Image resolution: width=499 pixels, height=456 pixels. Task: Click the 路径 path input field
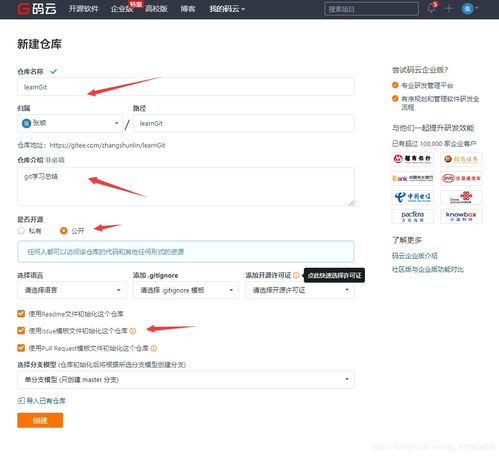[x=243, y=123]
